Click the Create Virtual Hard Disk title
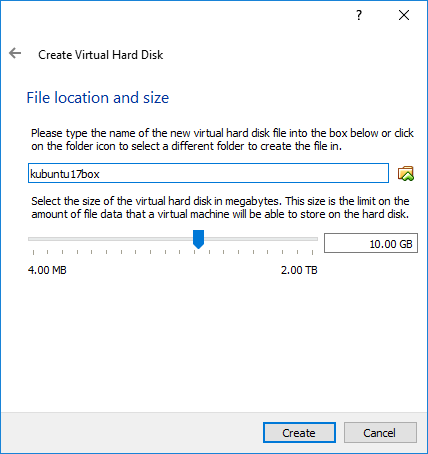Screen dimensions: 428x454 101,55
